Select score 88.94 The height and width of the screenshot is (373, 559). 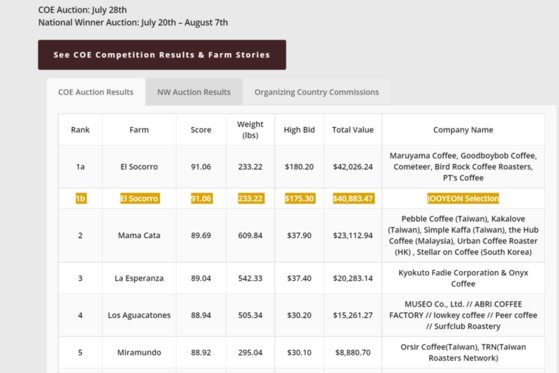(201, 315)
